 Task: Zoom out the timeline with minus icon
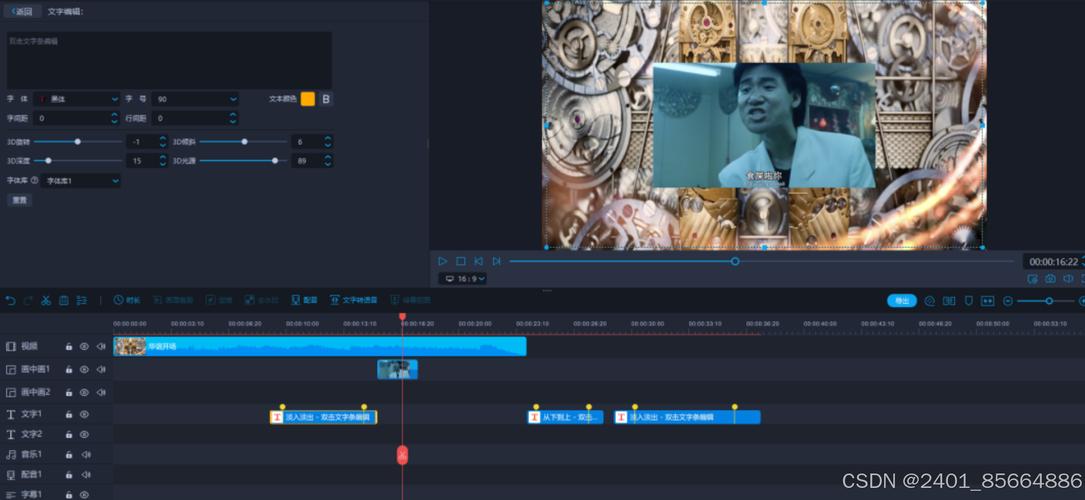(x=1008, y=301)
